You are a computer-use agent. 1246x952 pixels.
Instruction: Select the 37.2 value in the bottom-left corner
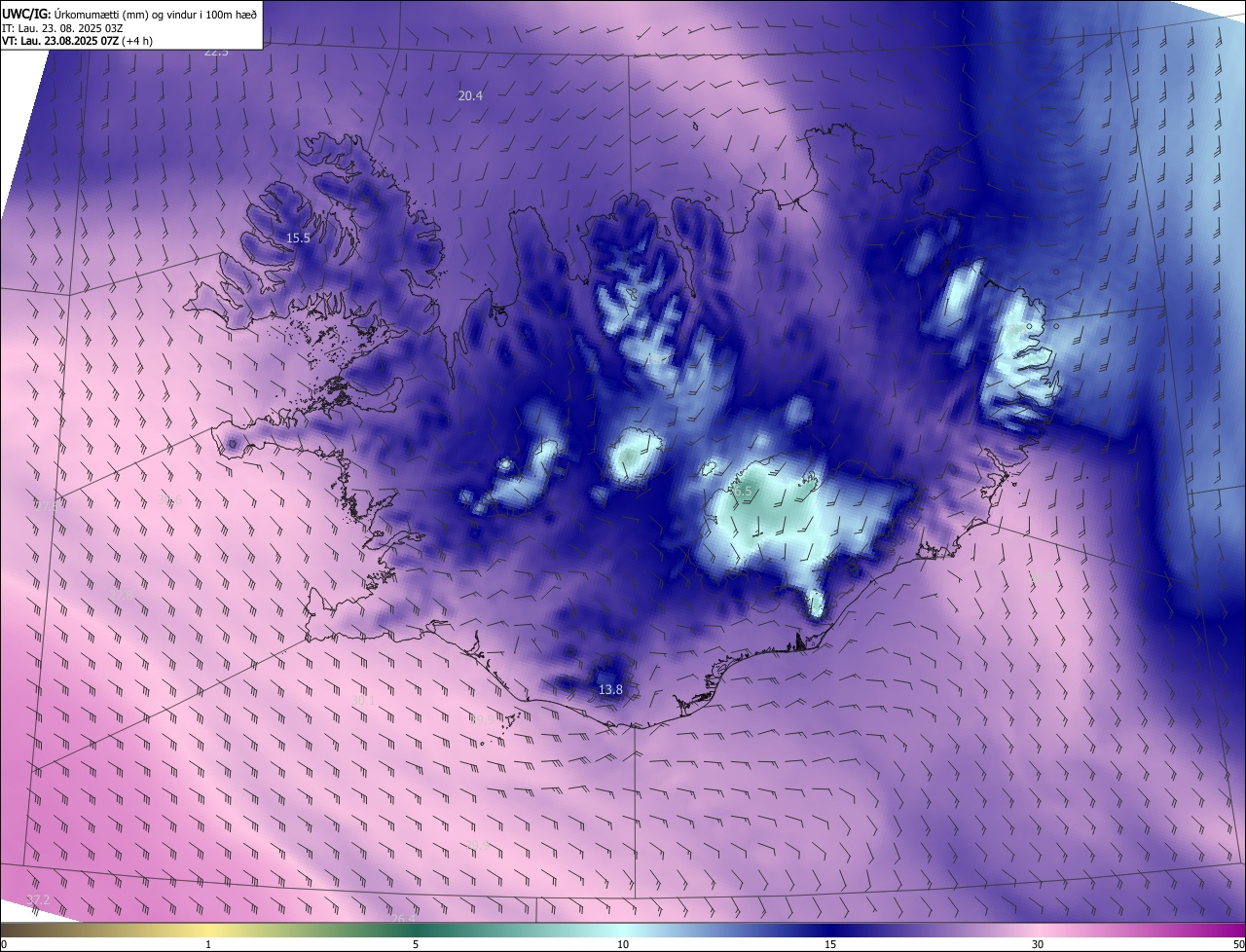pos(38,899)
